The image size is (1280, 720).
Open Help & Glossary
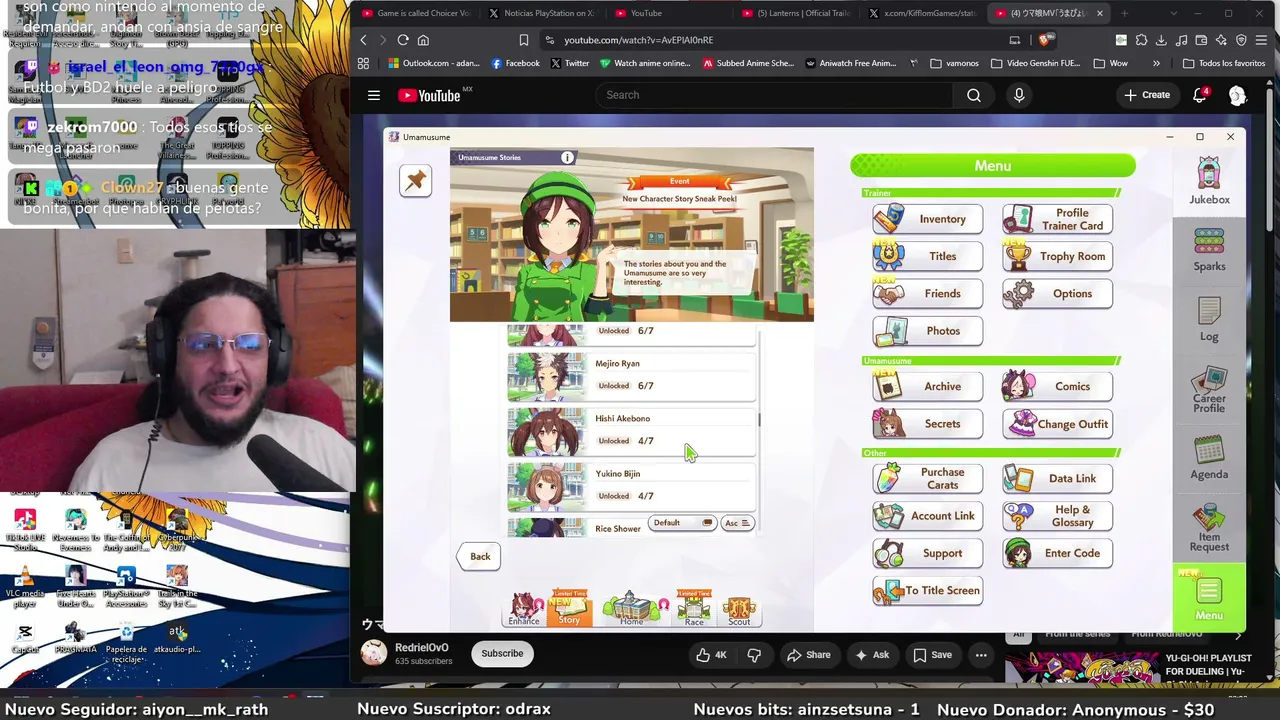(1057, 516)
